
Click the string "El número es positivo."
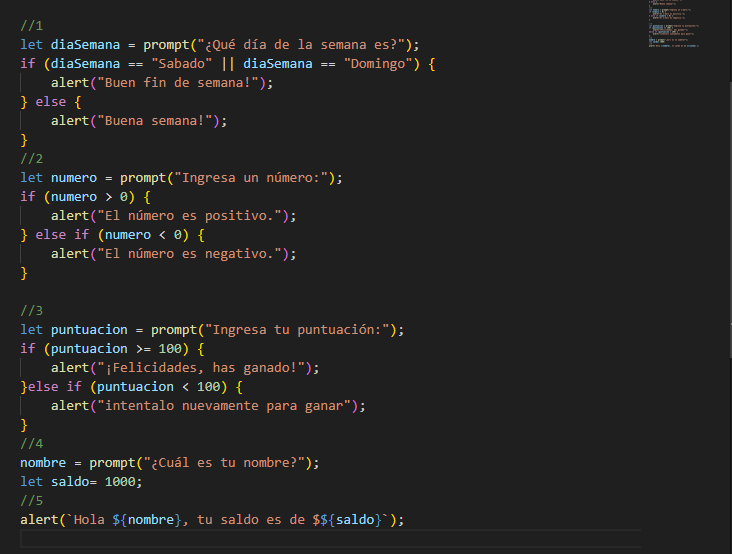click(190, 216)
